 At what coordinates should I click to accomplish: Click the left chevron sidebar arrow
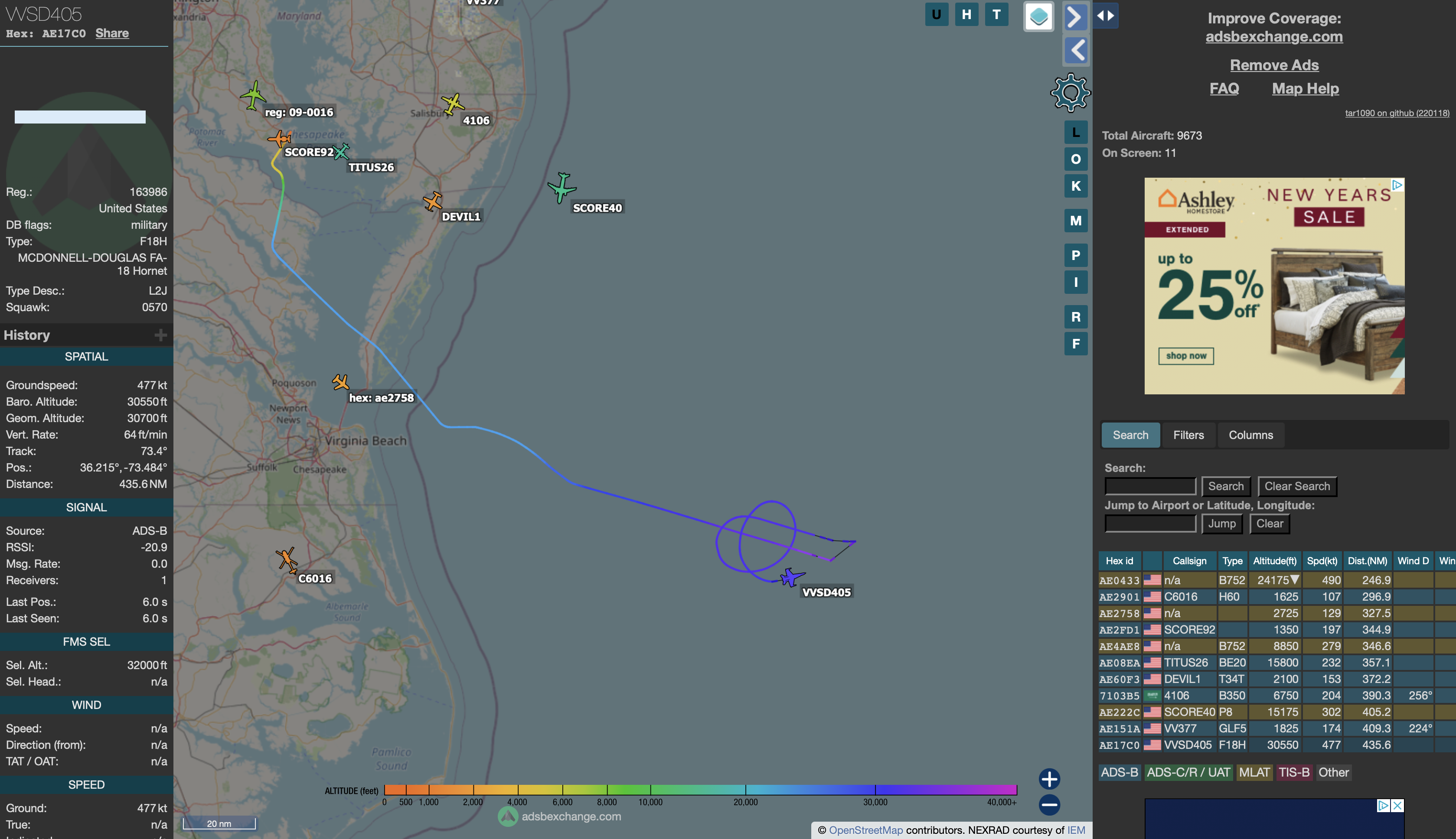[x=1076, y=51]
